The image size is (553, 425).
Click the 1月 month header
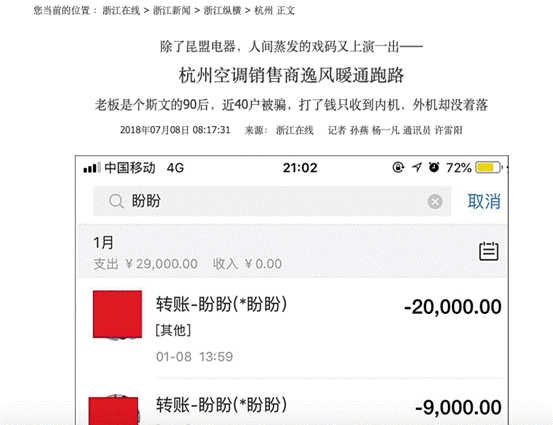[x=103, y=243]
